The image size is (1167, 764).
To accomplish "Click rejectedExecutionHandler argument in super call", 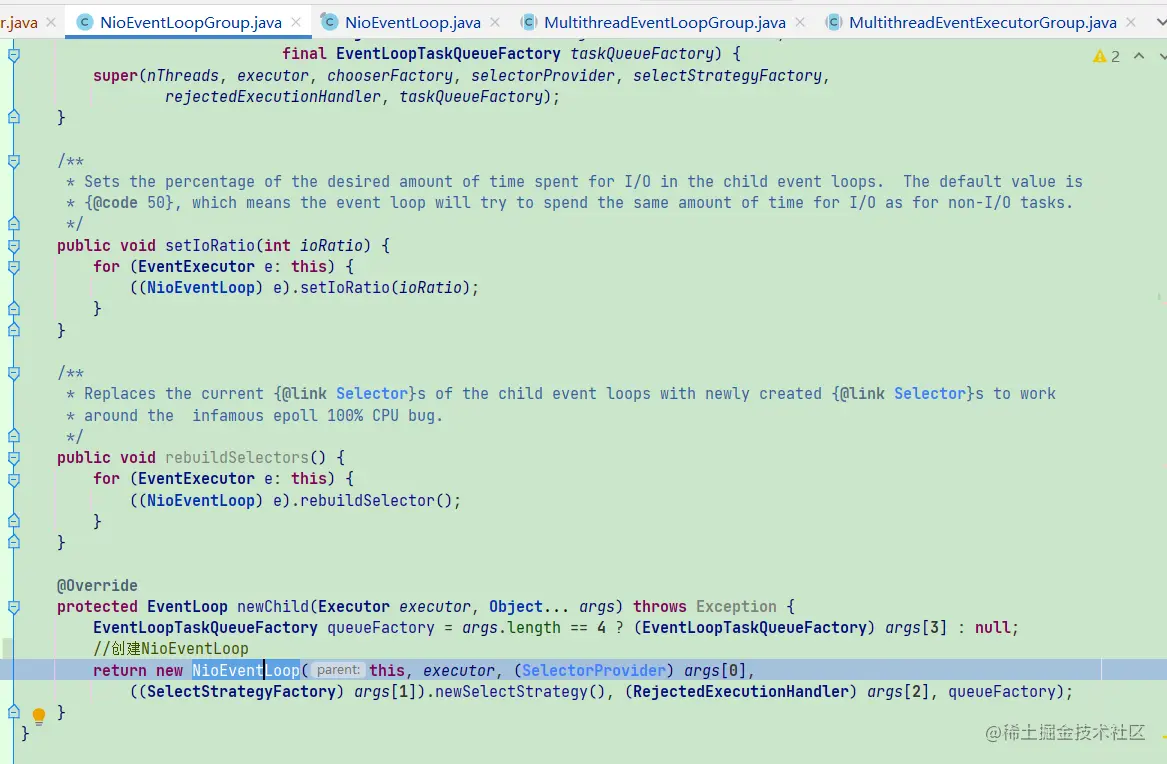I will pos(272,97).
